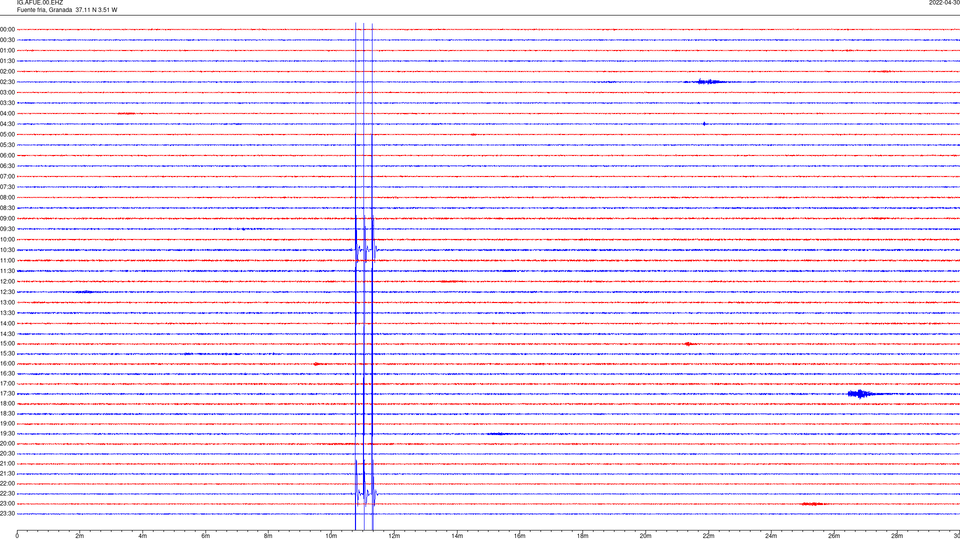
Task: Select the 10:30 trace label
Action: point(7,250)
